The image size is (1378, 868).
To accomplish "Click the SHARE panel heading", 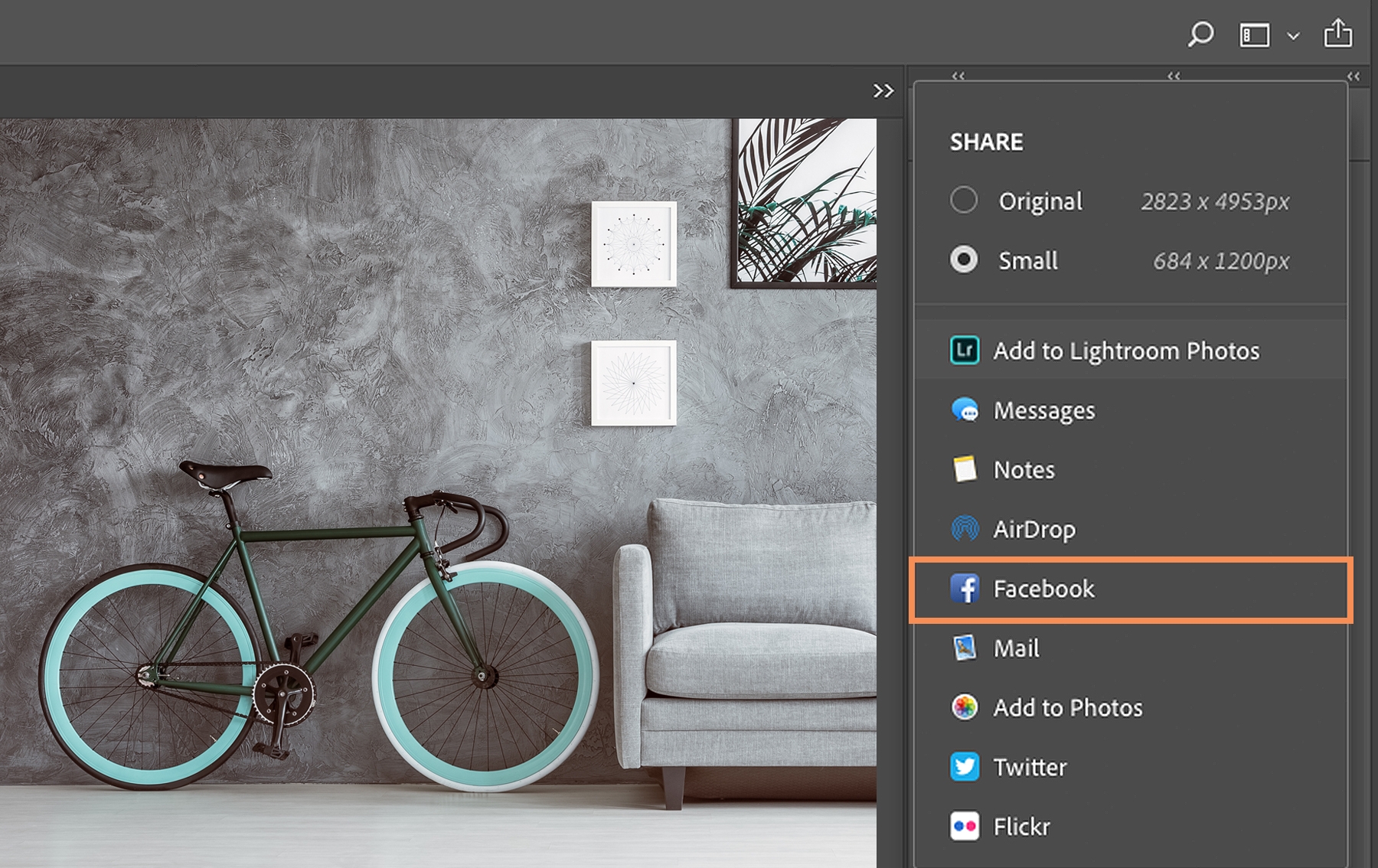I will click(x=986, y=142).
